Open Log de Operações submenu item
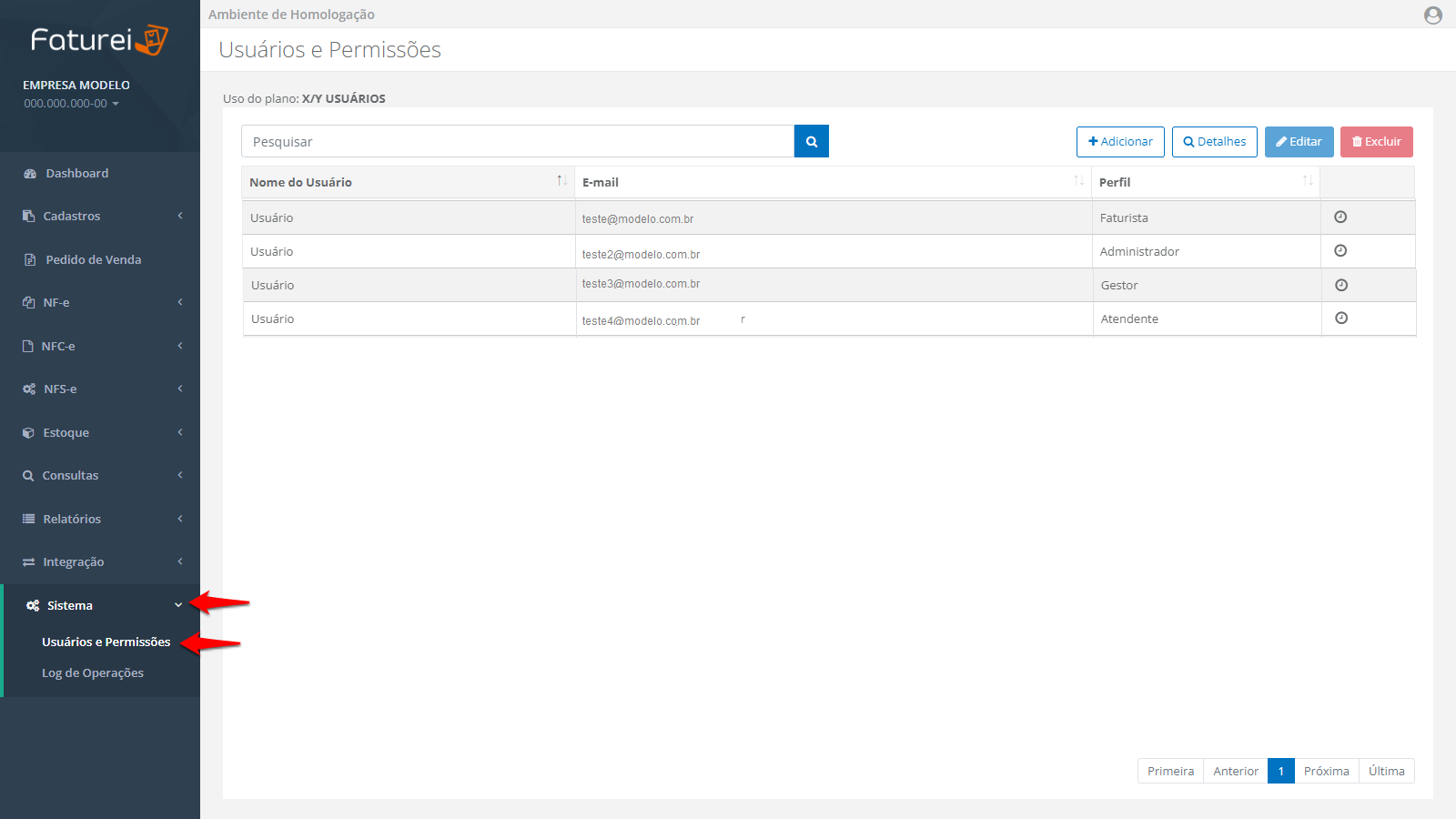The height and width of the screenshot is (819, 1456). pyautogui.click(x=93, y=673)
